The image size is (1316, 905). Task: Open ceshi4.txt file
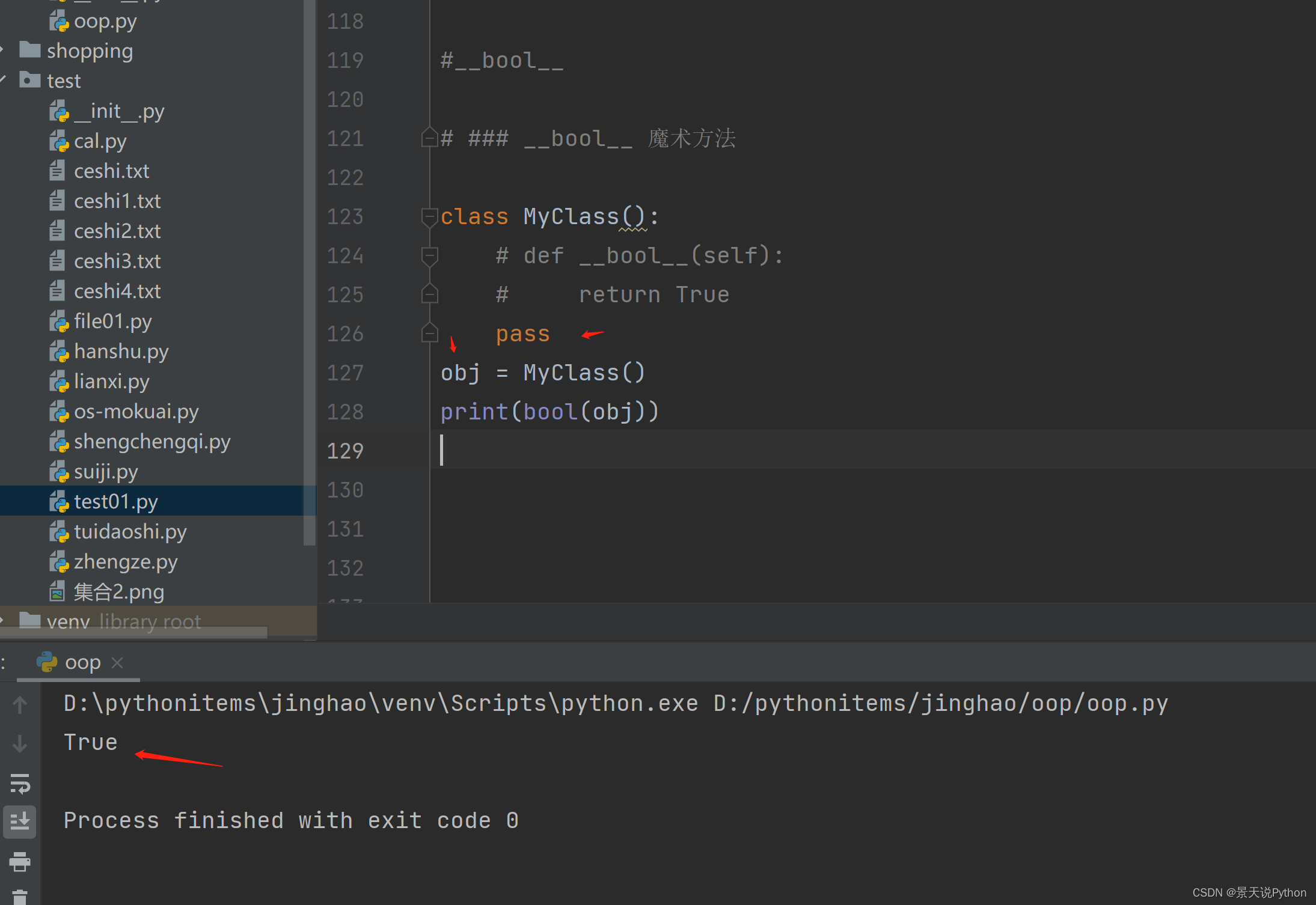[x=117, y=291]
